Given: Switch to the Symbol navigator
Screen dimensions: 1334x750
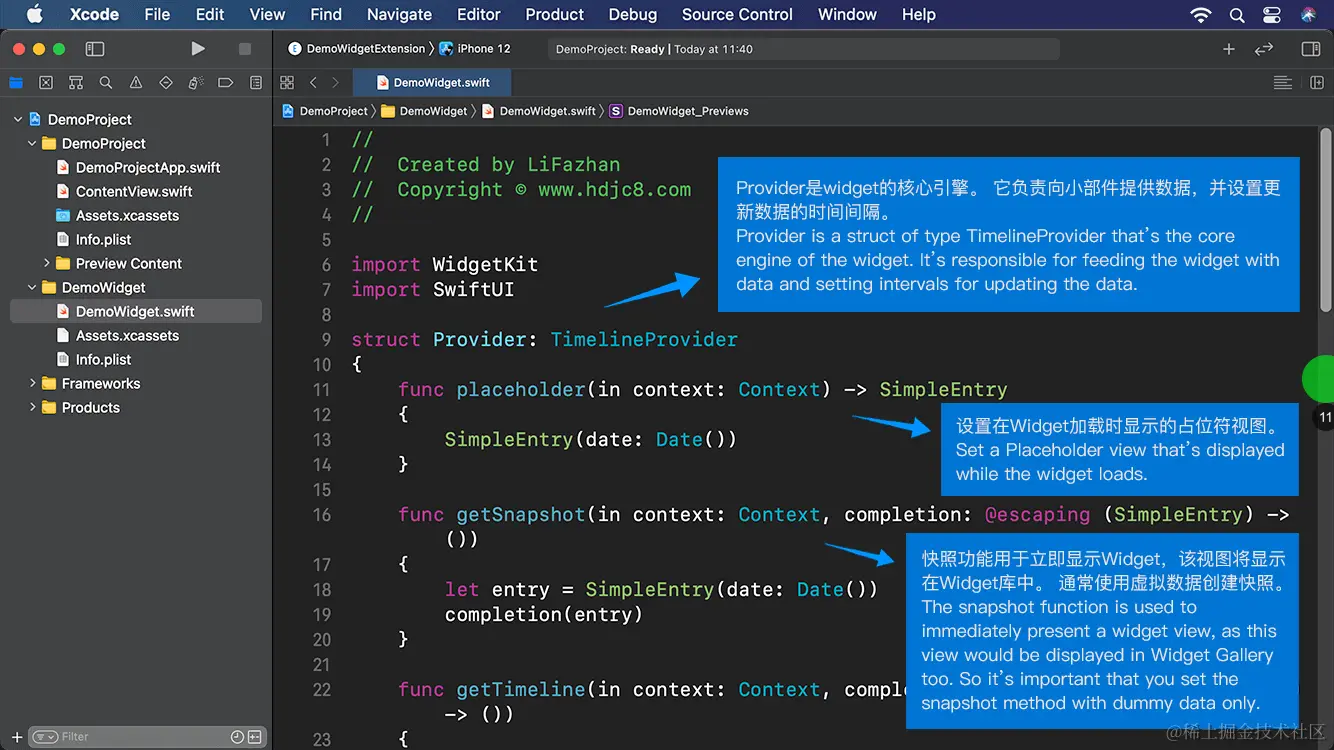Looking at the screenshot, I should pyautogui.click(x=76, y=83).
